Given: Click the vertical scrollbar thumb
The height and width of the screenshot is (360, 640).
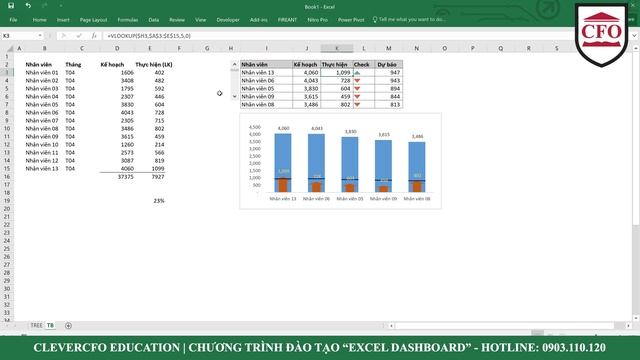Looking at the screenshot, I should pyautogui.click(x=636, y=139).
